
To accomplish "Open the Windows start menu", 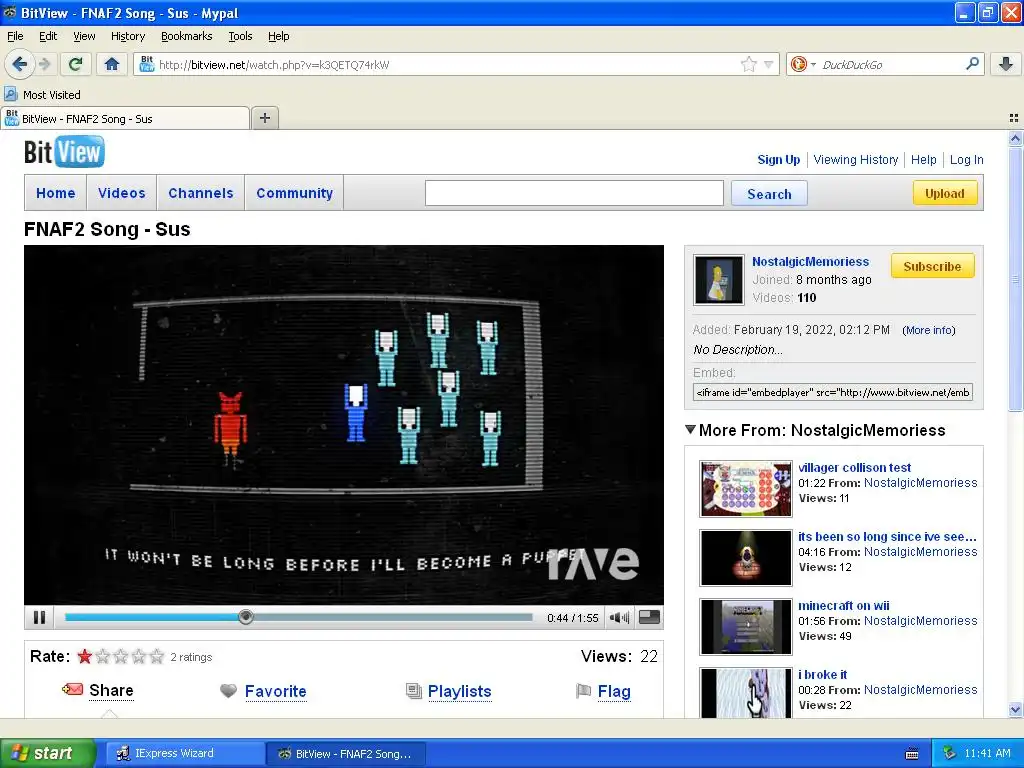I will (48, 753).
